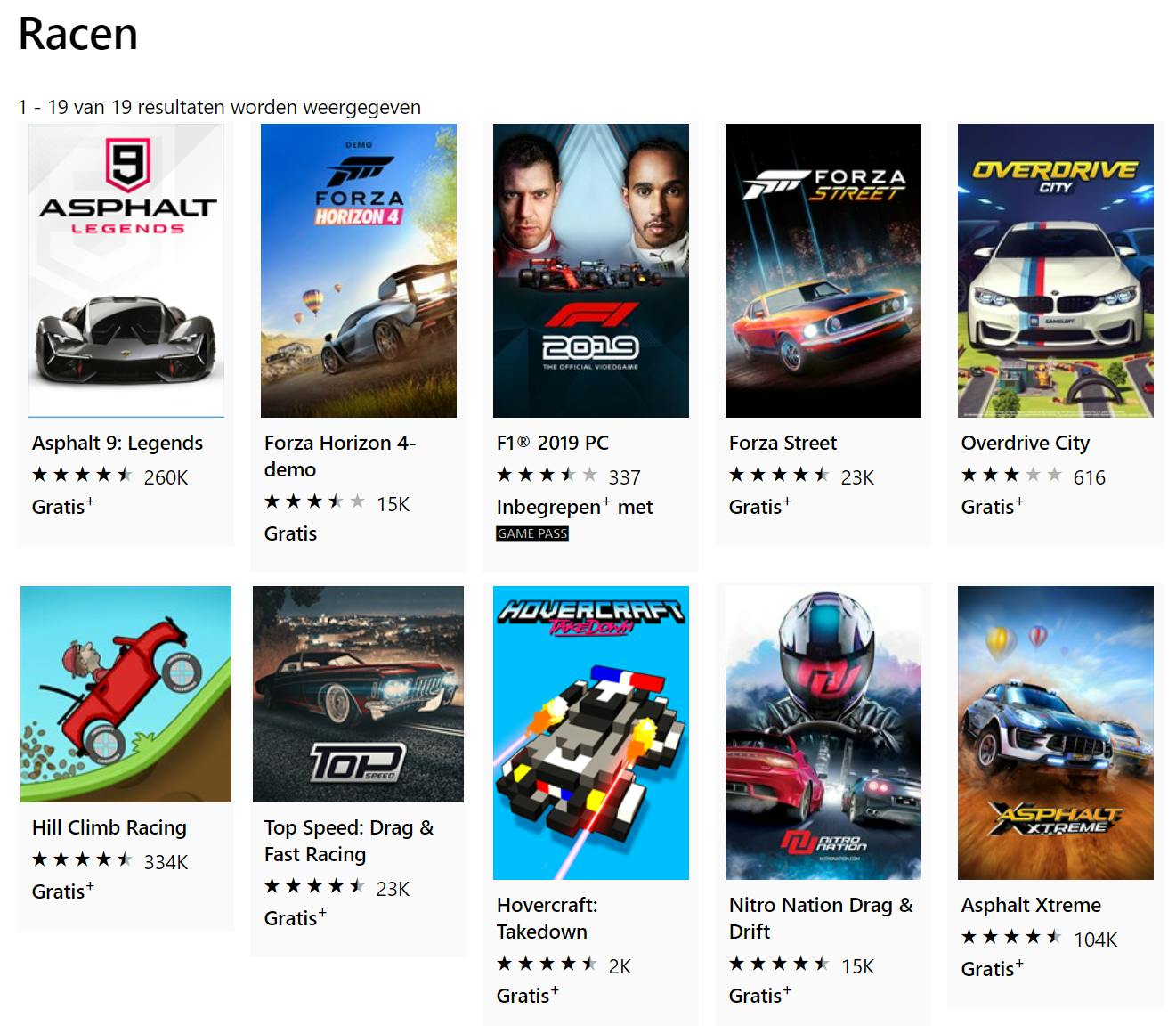Click the Asphalt 9: Legends title link
This screenshot has height=1026, width=1176.
tap(118, 443)
